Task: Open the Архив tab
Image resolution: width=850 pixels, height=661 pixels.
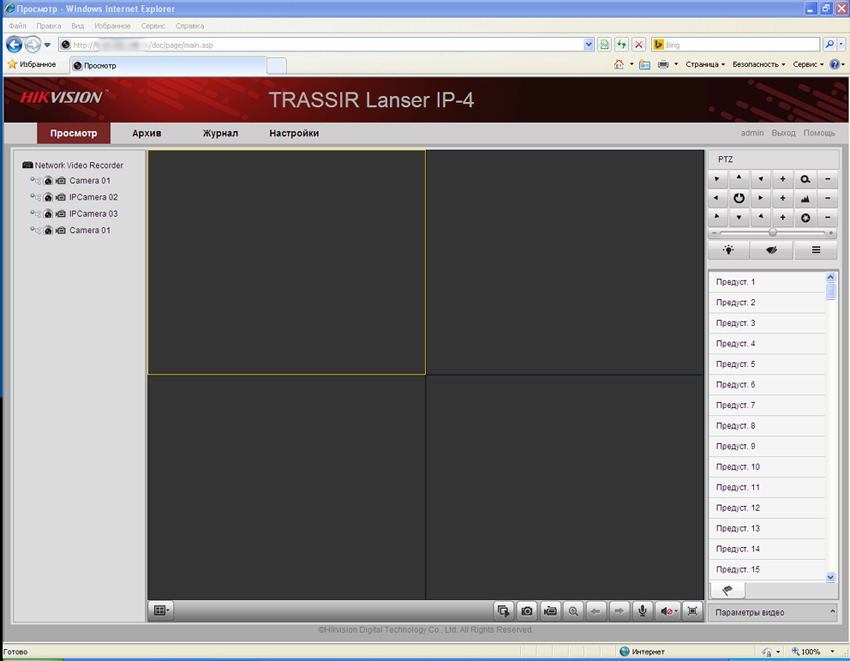Action: [x=147, y=133]
